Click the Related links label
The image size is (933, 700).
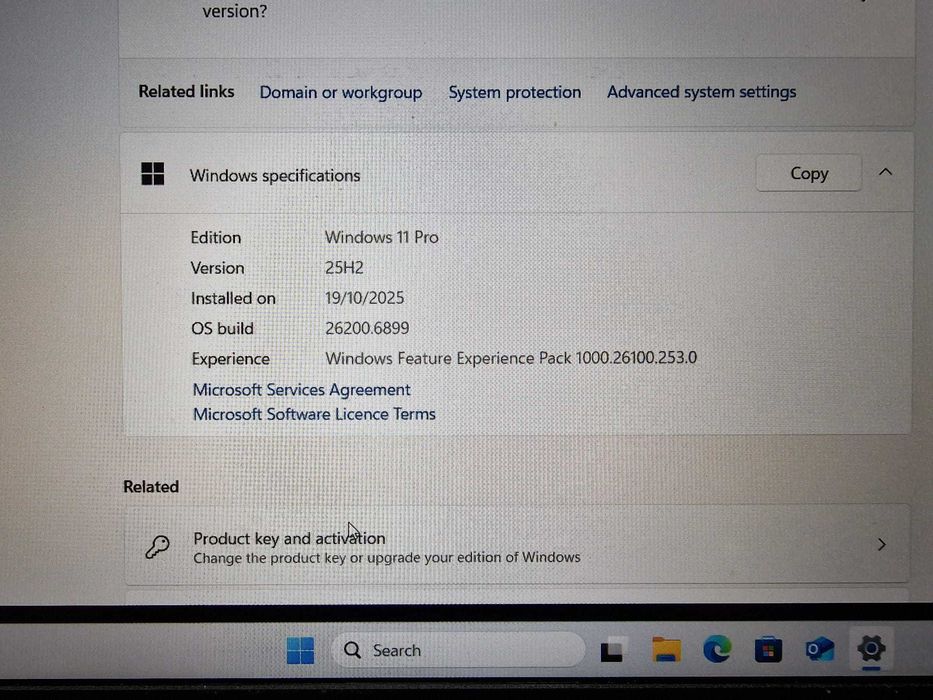pyautogui.click(x=186, y=91)
